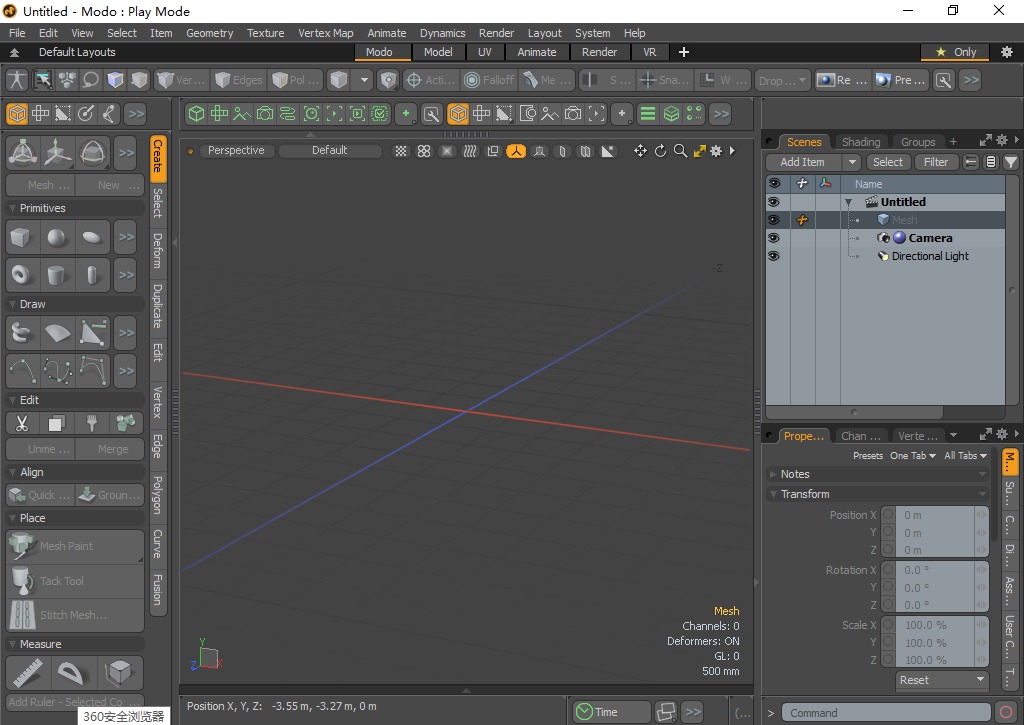Screen dimensions: 1024x725
Task: Click the Position X input field
Action: point(934,515)
